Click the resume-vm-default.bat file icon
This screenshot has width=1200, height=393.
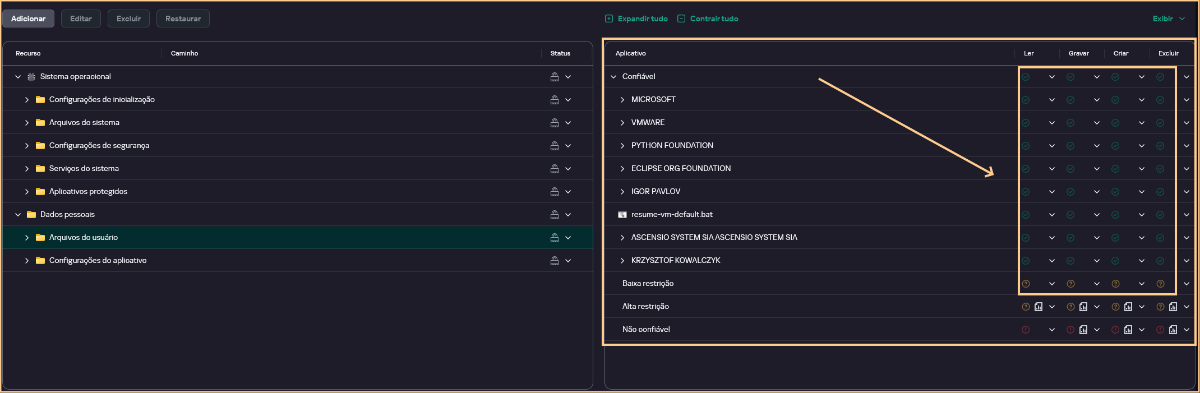click(623, 215)
